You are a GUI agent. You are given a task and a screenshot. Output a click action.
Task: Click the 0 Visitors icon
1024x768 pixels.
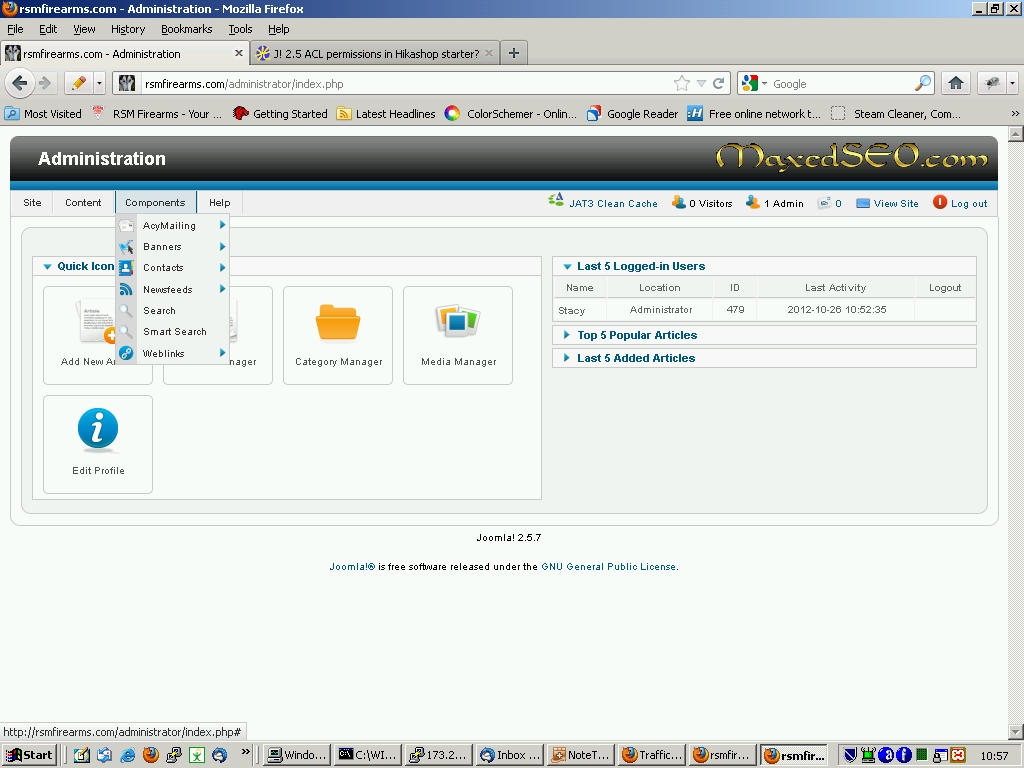click(679, 202)
